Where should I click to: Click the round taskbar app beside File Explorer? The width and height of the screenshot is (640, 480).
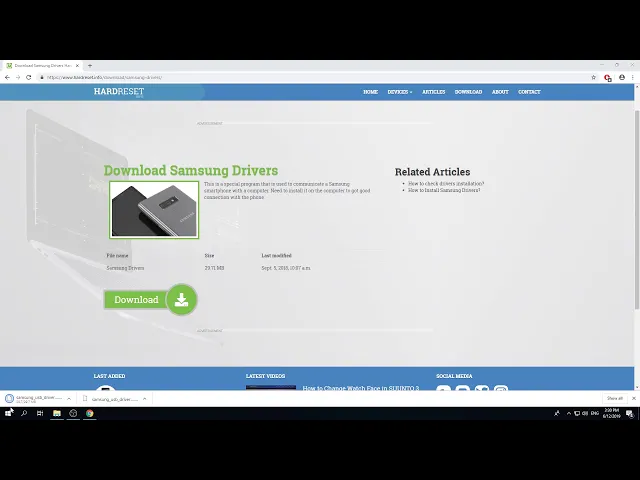[73, 413]
